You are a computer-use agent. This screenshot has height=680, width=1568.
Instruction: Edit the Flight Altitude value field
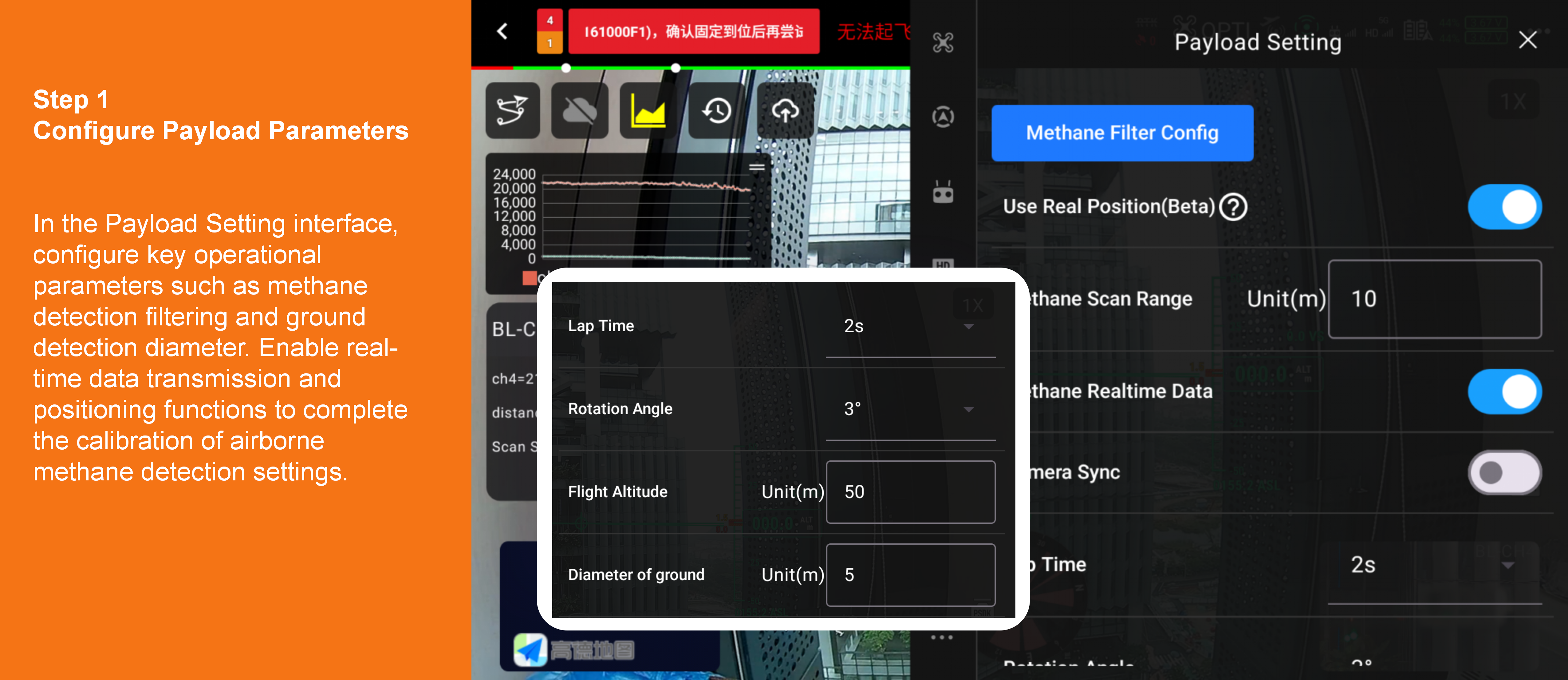pyautogui.click(x=911, y=492)
